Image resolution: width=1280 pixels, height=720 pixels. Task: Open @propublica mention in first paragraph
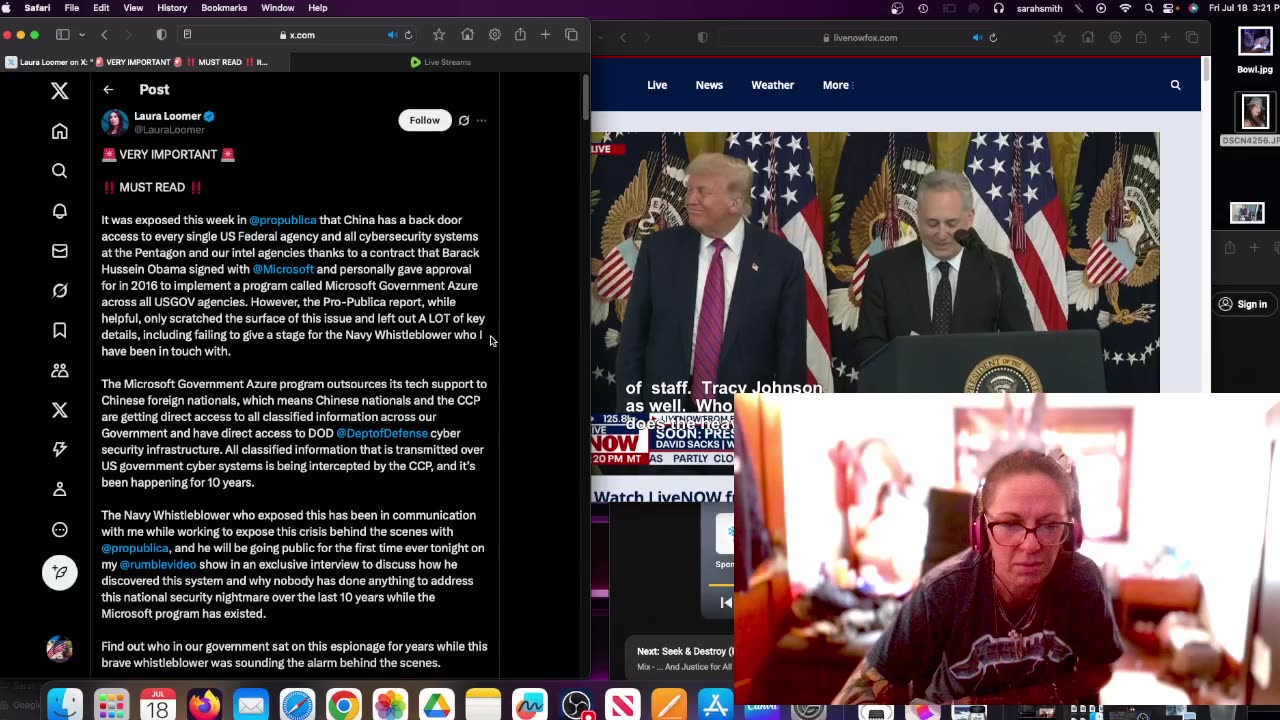tap(283, 220)
